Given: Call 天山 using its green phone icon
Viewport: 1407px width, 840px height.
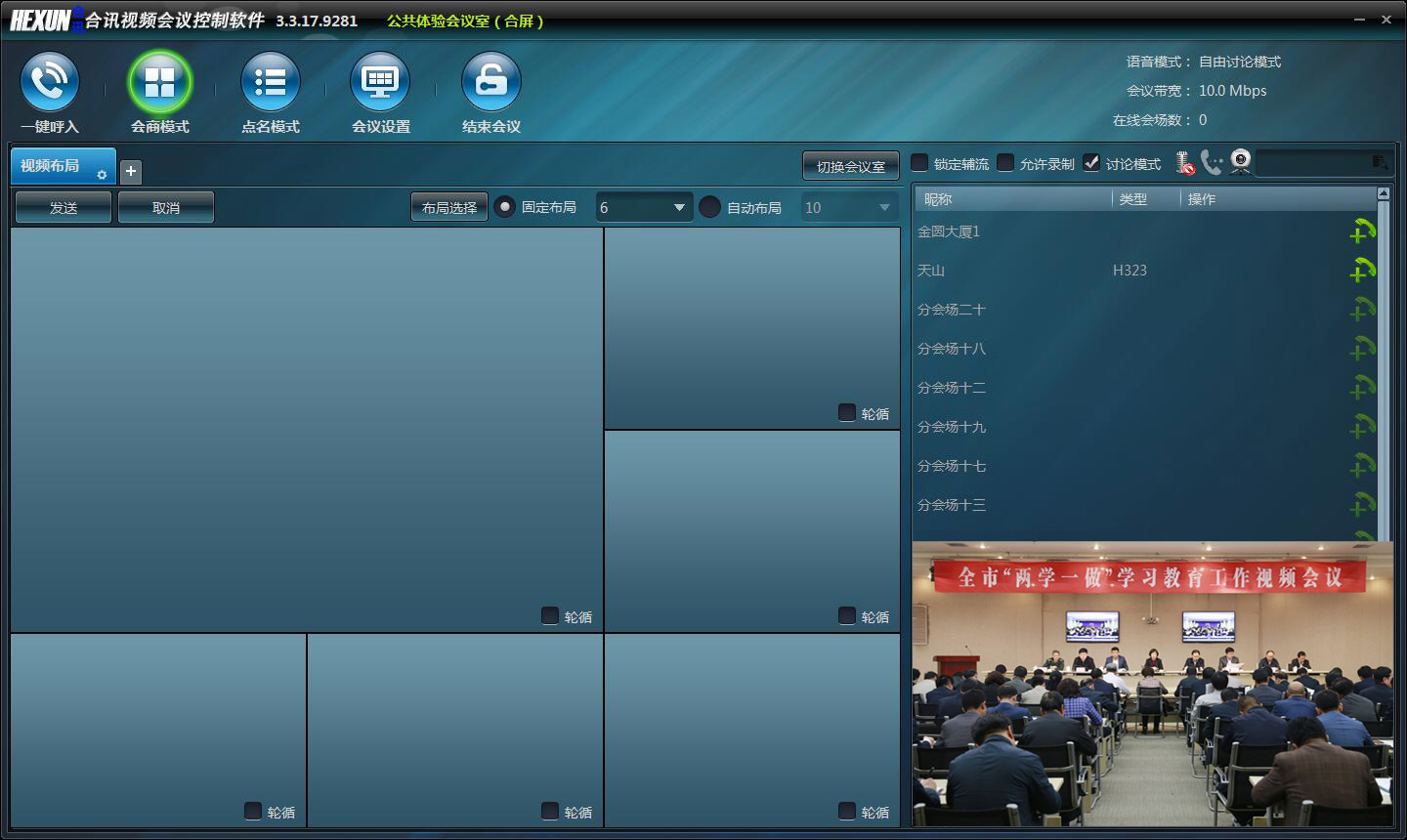Looking at the screenshot, I should [1363, 271].
